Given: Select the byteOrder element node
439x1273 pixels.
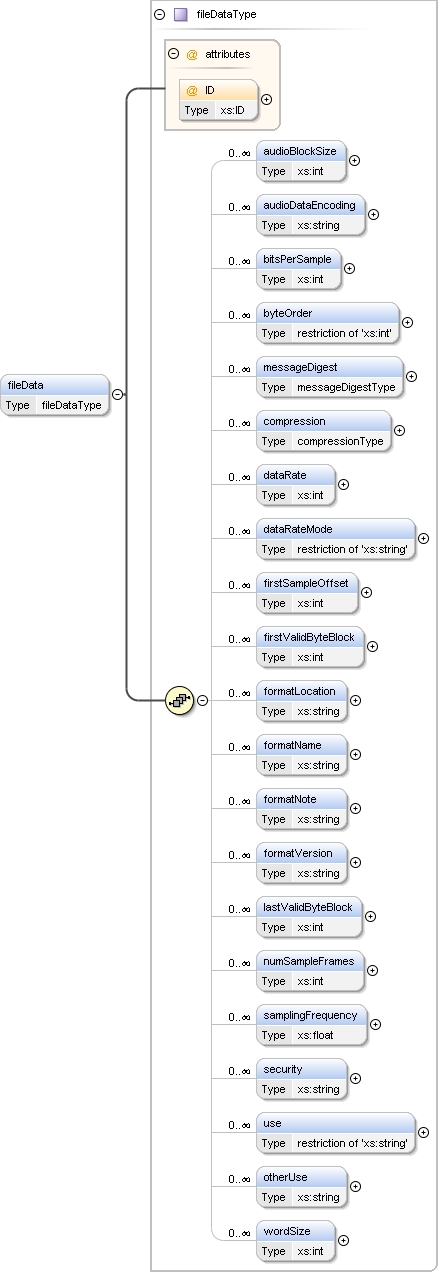Looking at the screenshot, I should (x=328, y=322).
